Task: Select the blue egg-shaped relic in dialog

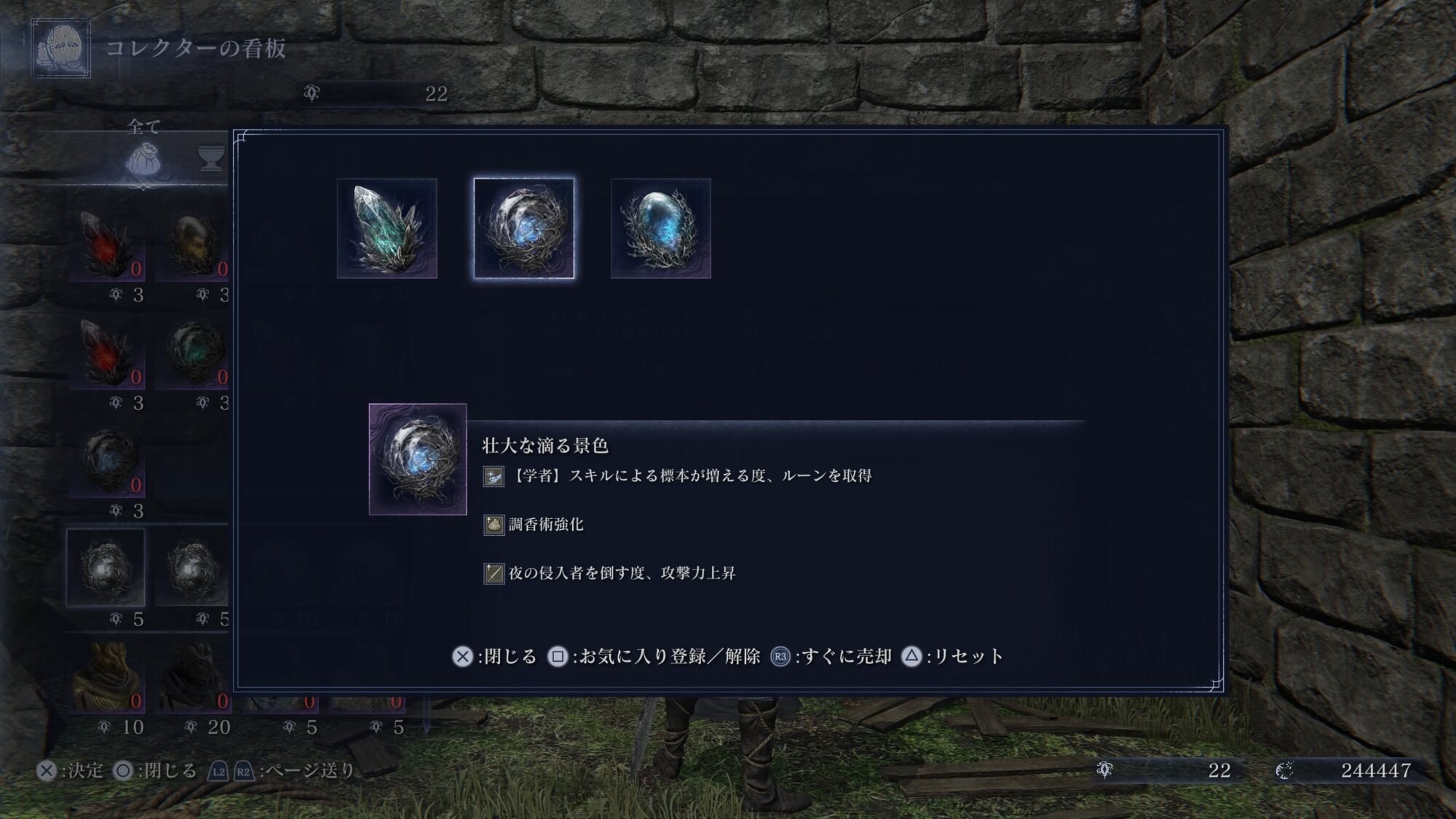Action: point(660,229)
